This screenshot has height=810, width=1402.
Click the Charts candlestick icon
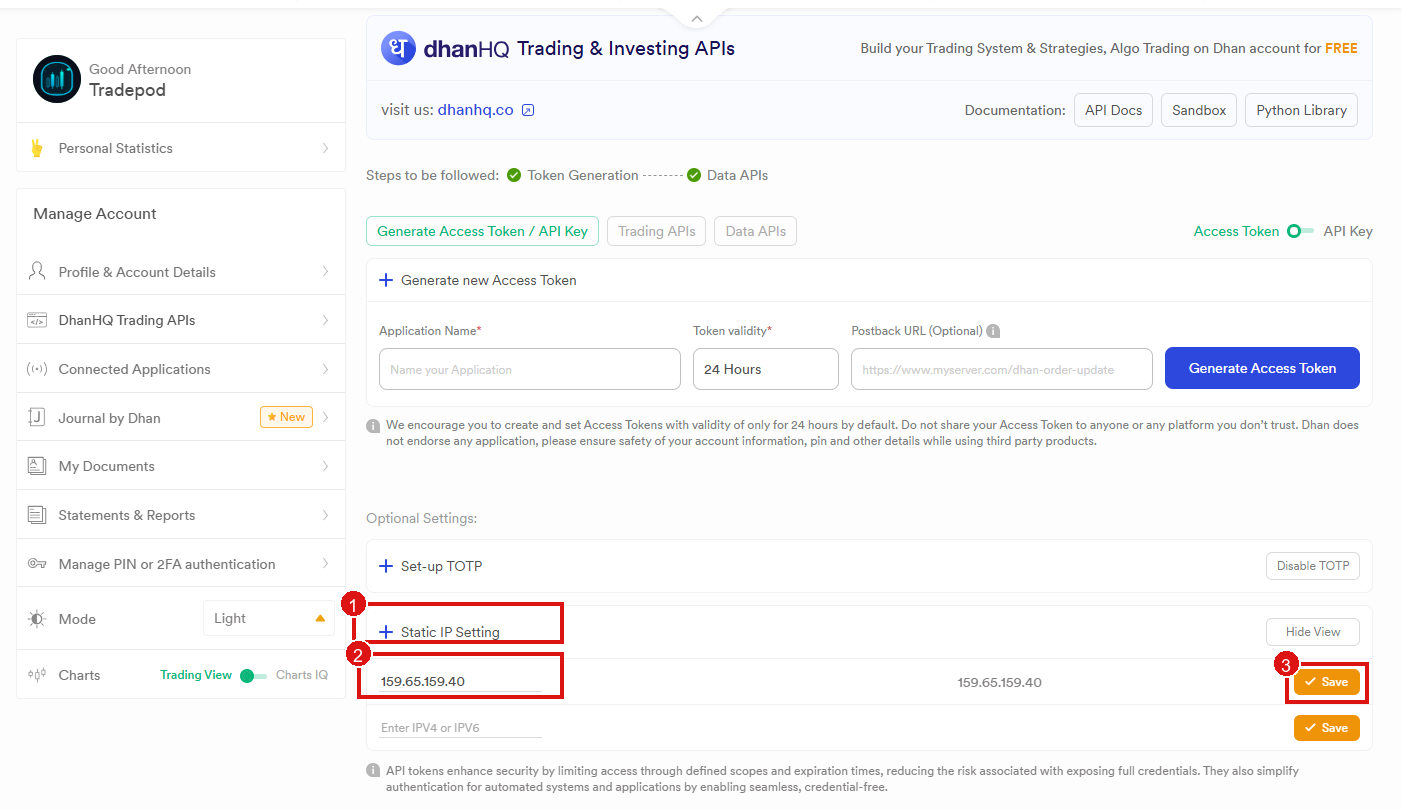(x=37, y=675)
